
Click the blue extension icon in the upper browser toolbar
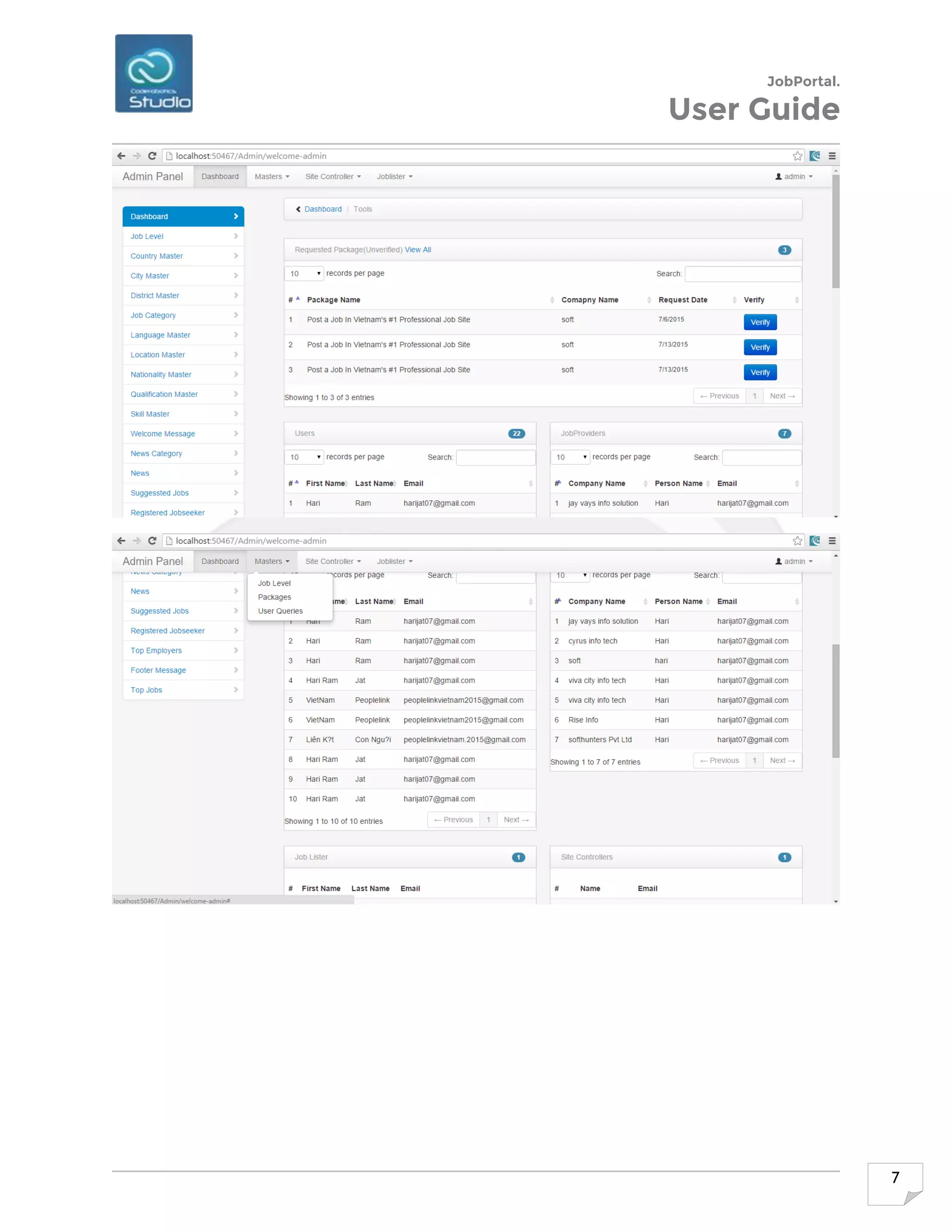pos(815,156)
